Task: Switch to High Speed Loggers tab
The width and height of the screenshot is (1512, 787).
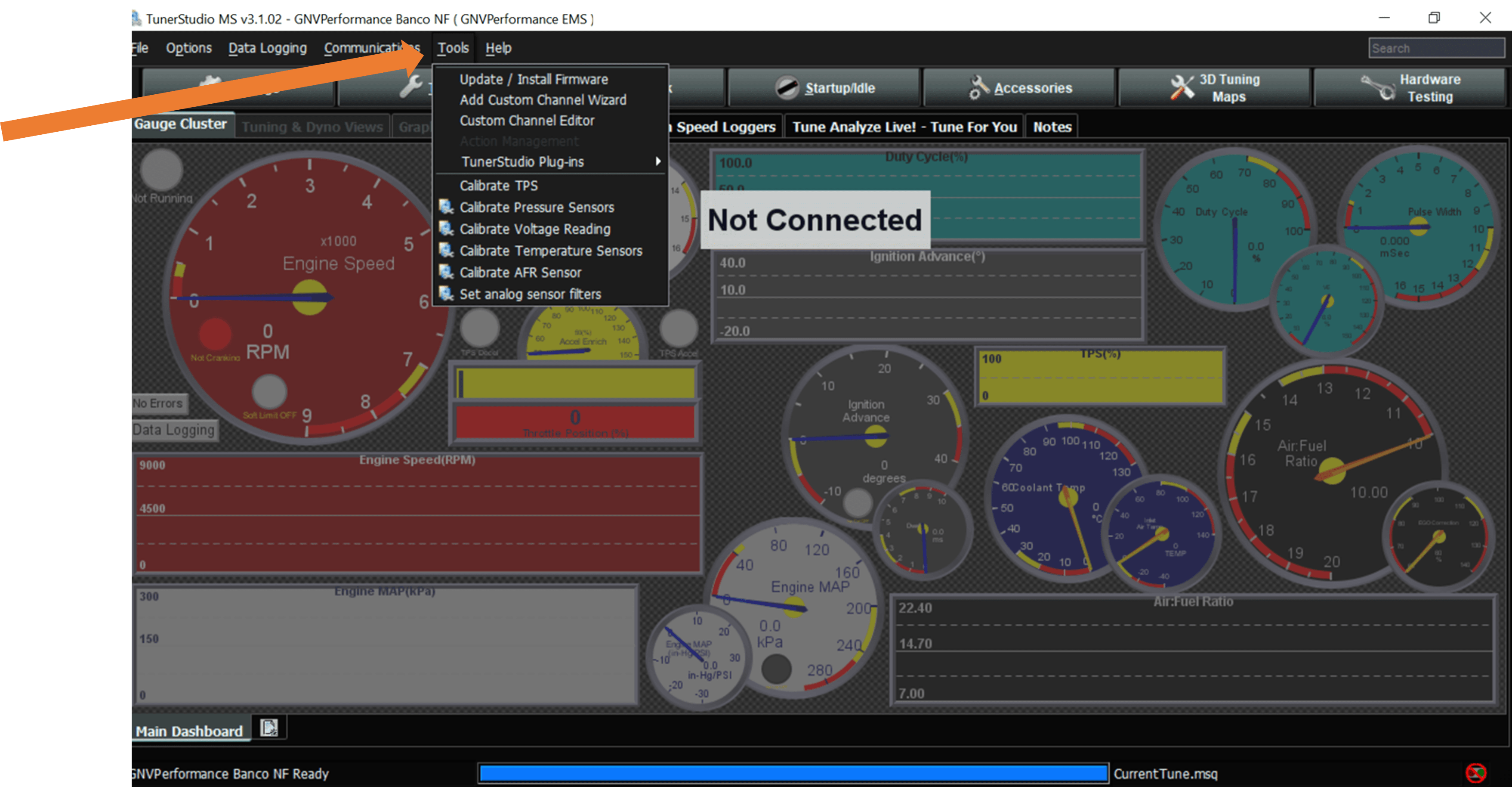Action: [x=725, y=127]
